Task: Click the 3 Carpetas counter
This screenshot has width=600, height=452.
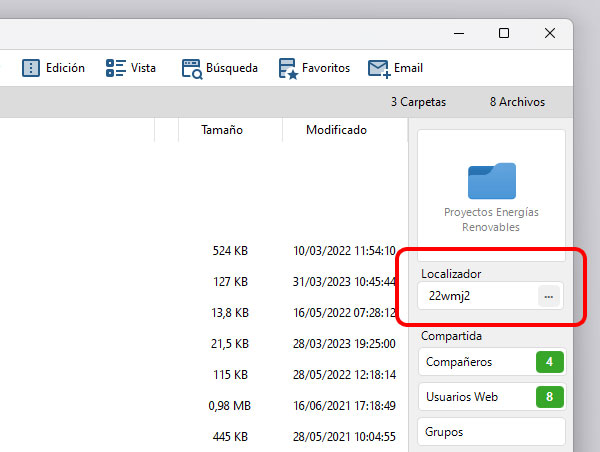Action: [418, 102]
